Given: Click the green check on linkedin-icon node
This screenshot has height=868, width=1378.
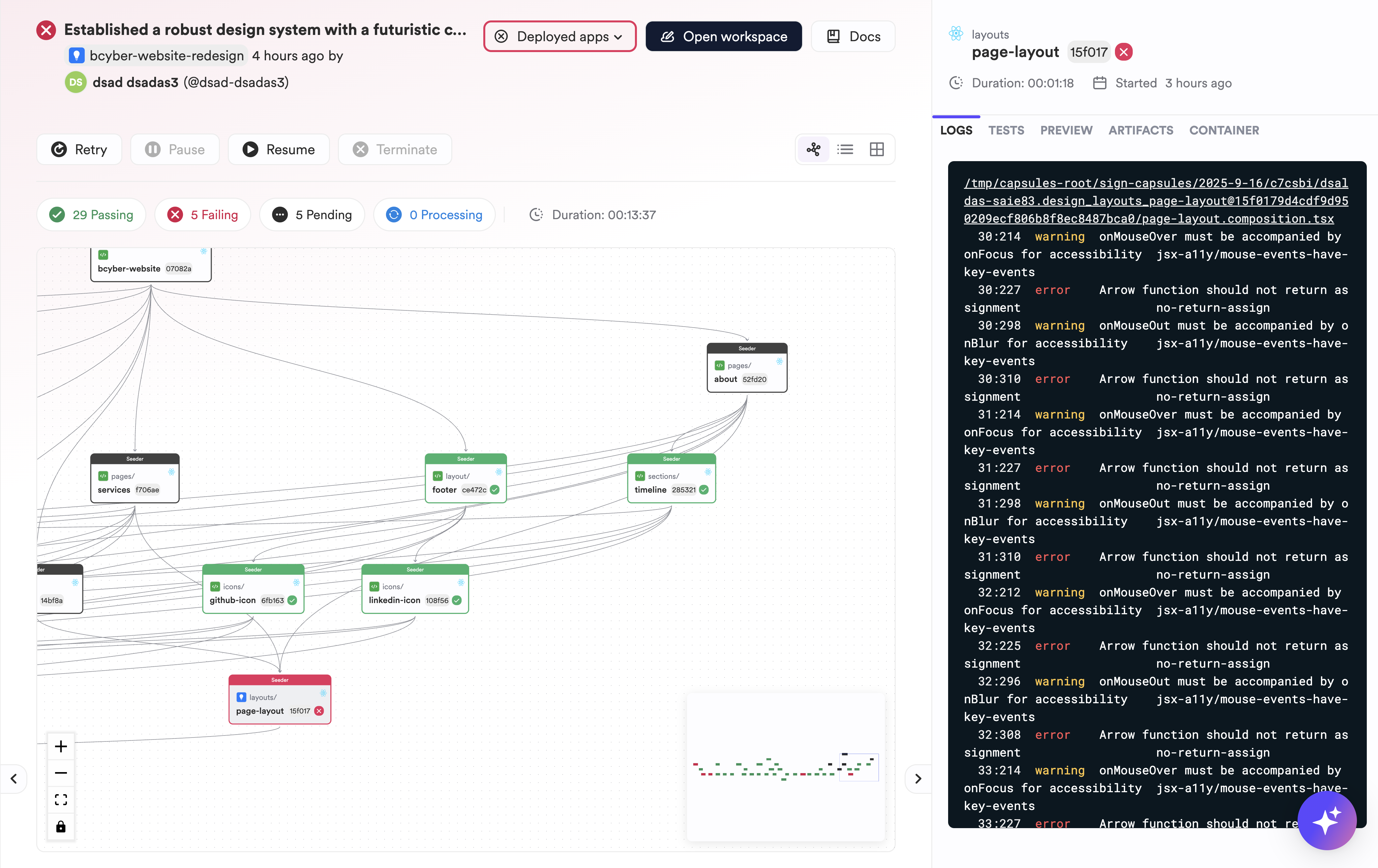Looking at the screenshot, I should tap(457, 600).
